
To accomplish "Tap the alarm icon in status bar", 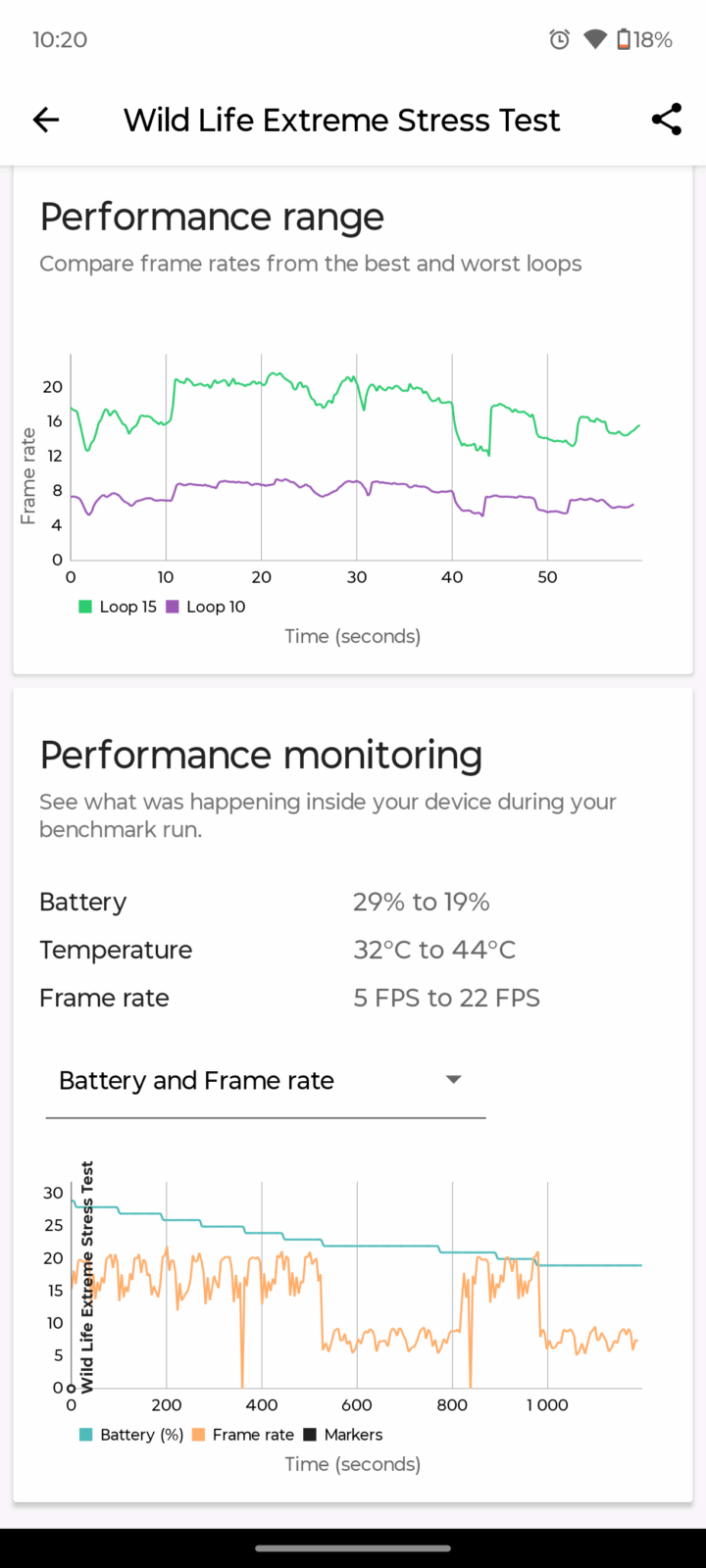I will [559, 39].
